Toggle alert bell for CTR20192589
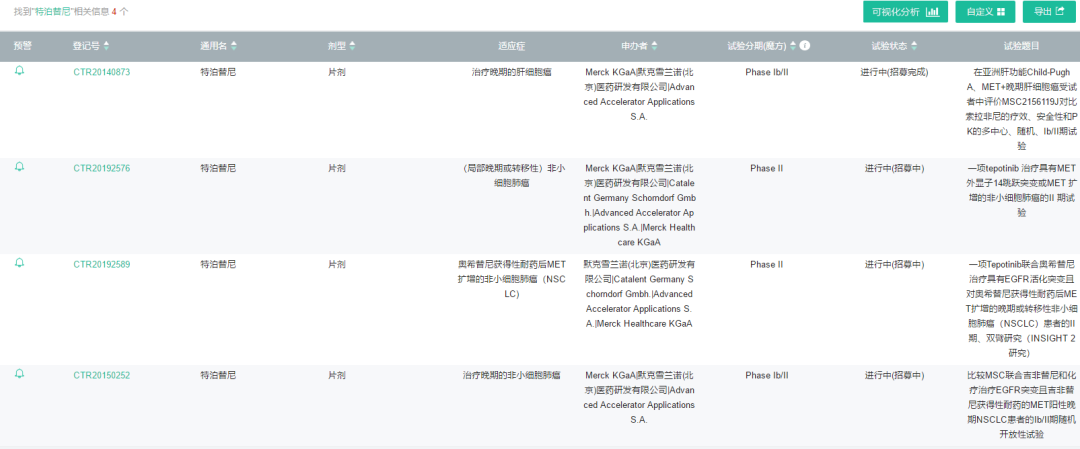Image resolution: width=1080 pixels, height=449 pixels. coord(19,263)
